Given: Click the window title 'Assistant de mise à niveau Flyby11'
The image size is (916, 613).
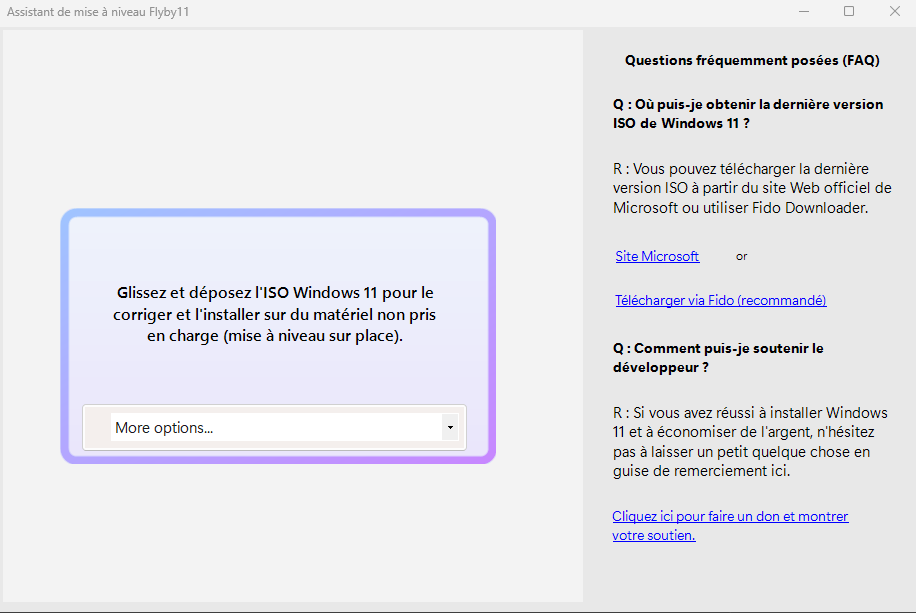Looking at the screenshot, I should [x=98, y=12].
